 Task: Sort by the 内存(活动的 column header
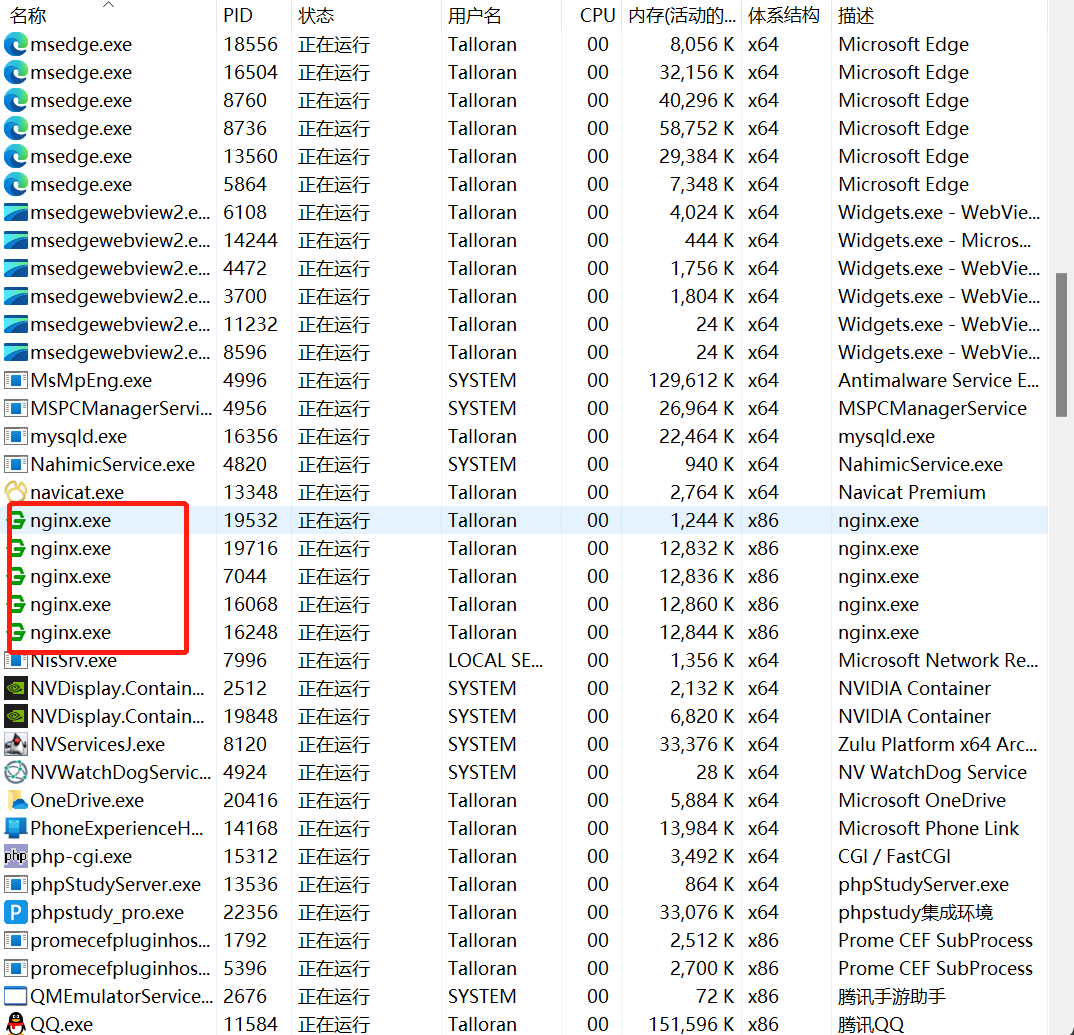tap(682, 16)
